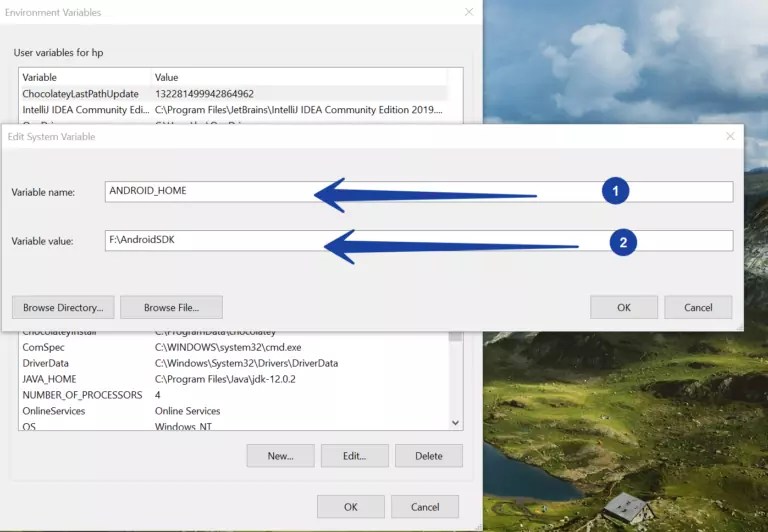Click the Variable name input field
This screenshot has width=768, height=532.
(419, 192)
